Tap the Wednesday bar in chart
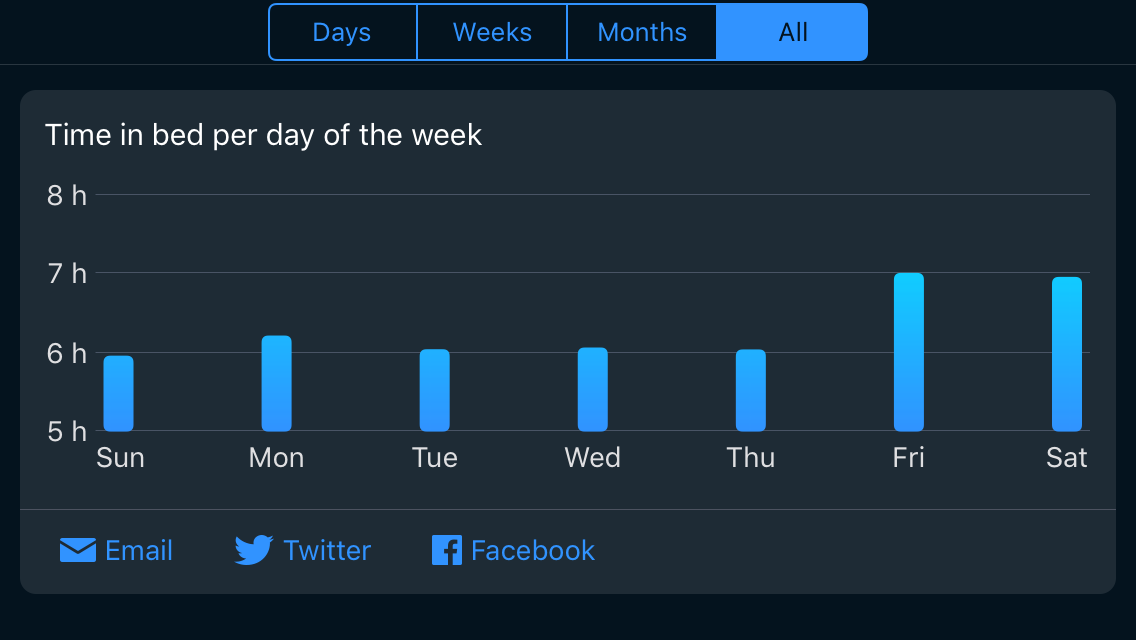Image resolution: width=1136 pixels, height=640 pixels. point(592,390)
